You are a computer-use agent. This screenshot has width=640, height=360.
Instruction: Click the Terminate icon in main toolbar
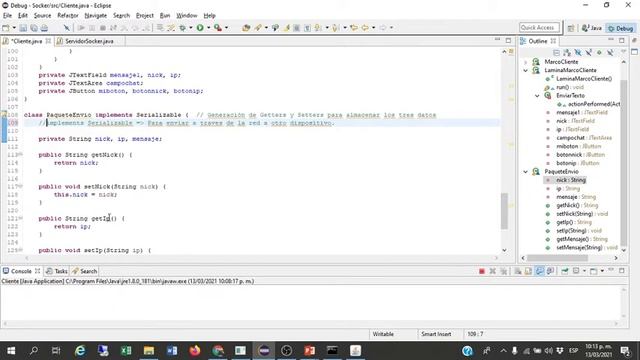click(x=102, y=28)
